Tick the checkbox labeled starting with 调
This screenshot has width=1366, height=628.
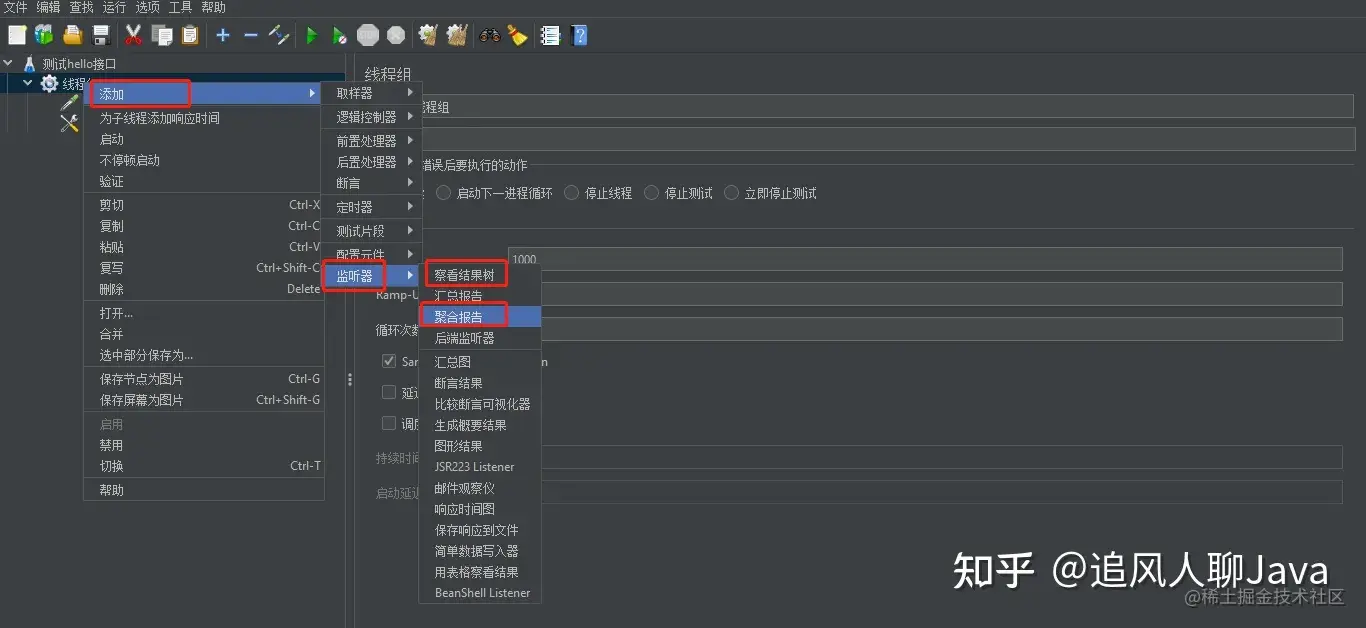(389, 423)
